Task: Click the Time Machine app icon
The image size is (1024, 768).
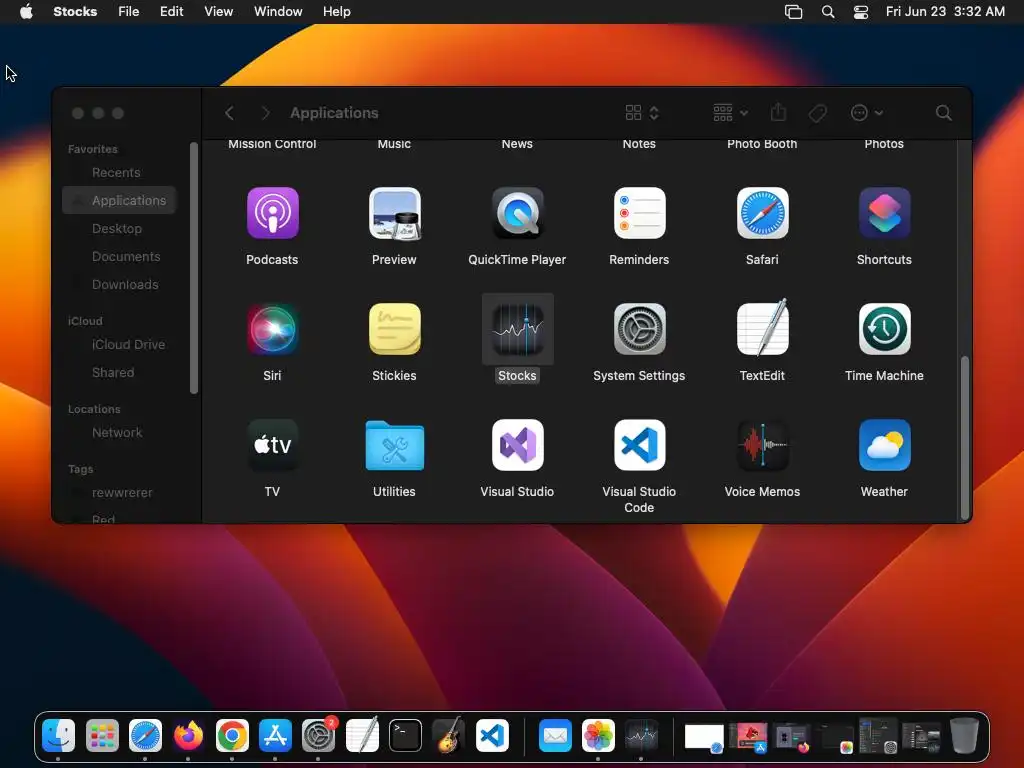Action: click(884, 329)
